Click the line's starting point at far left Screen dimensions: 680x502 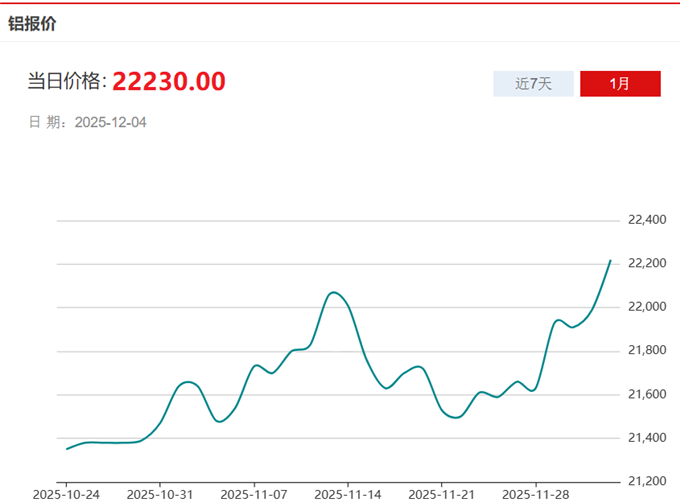pos(67,449)
